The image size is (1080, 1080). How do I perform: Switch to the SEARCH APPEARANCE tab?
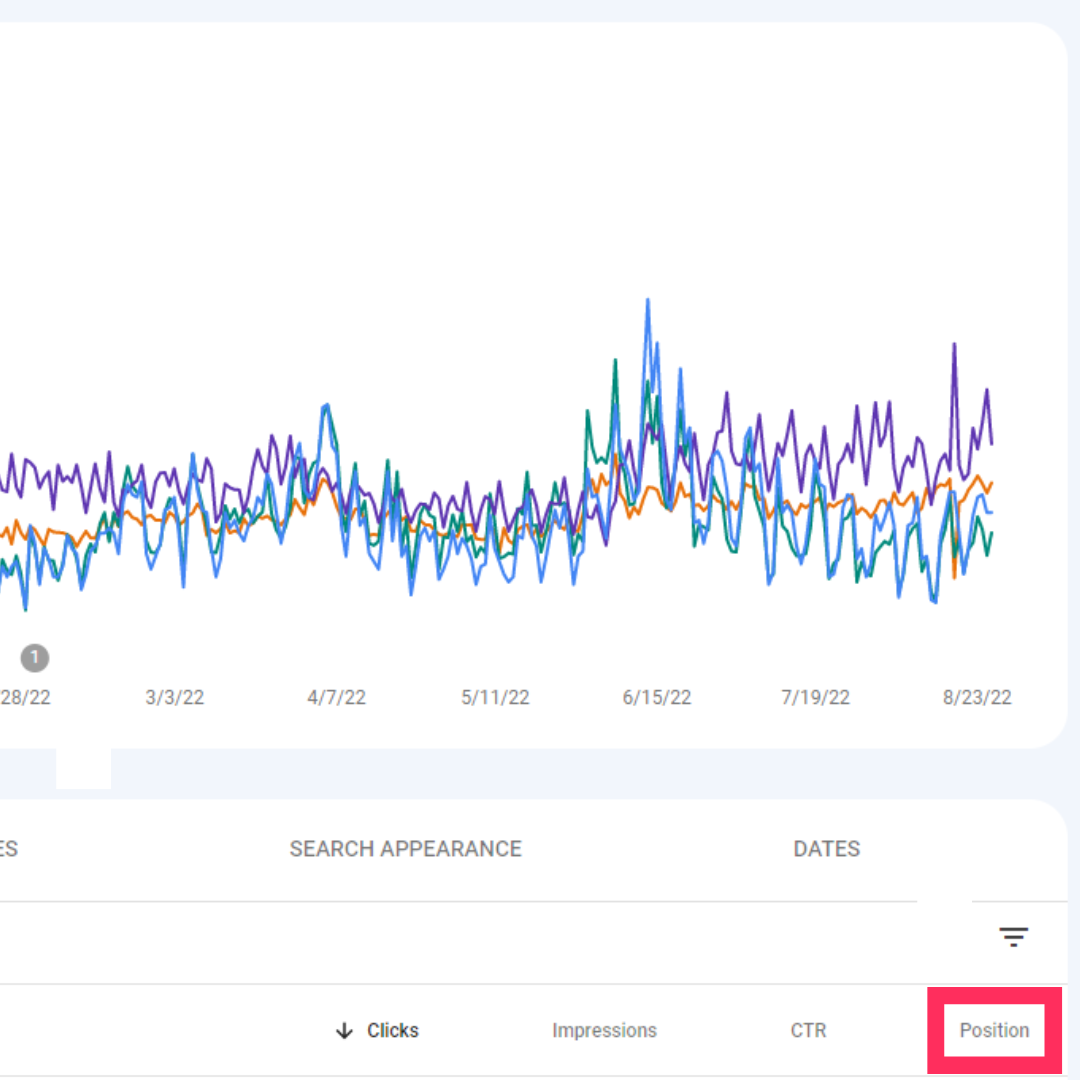[x=405, y=849]
